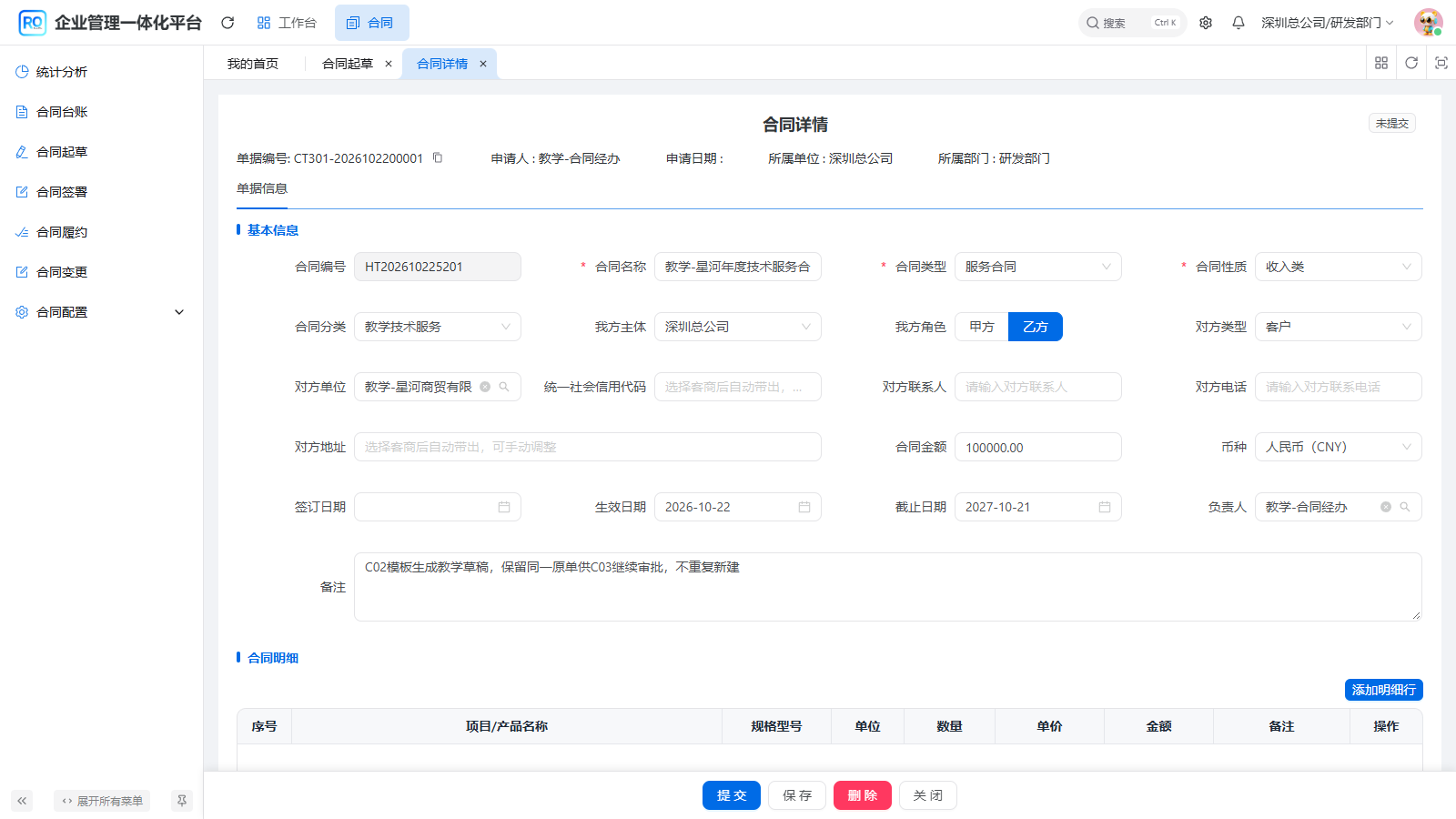1456x819 pixels.
Task: Click 添加明细行 to add a detail row
Action: pyautogui.click(x=1384, y=690)
